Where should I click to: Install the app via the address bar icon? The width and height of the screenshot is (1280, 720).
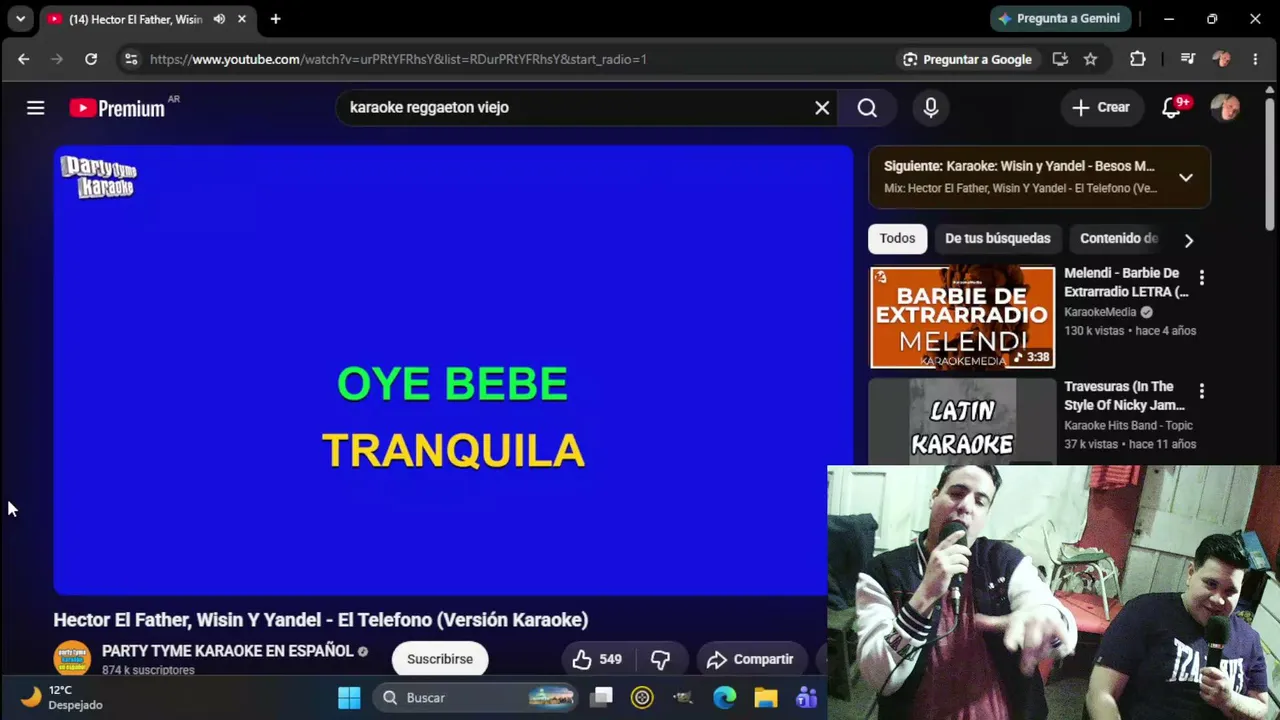pyautogui.click(x=1060, y=59)
